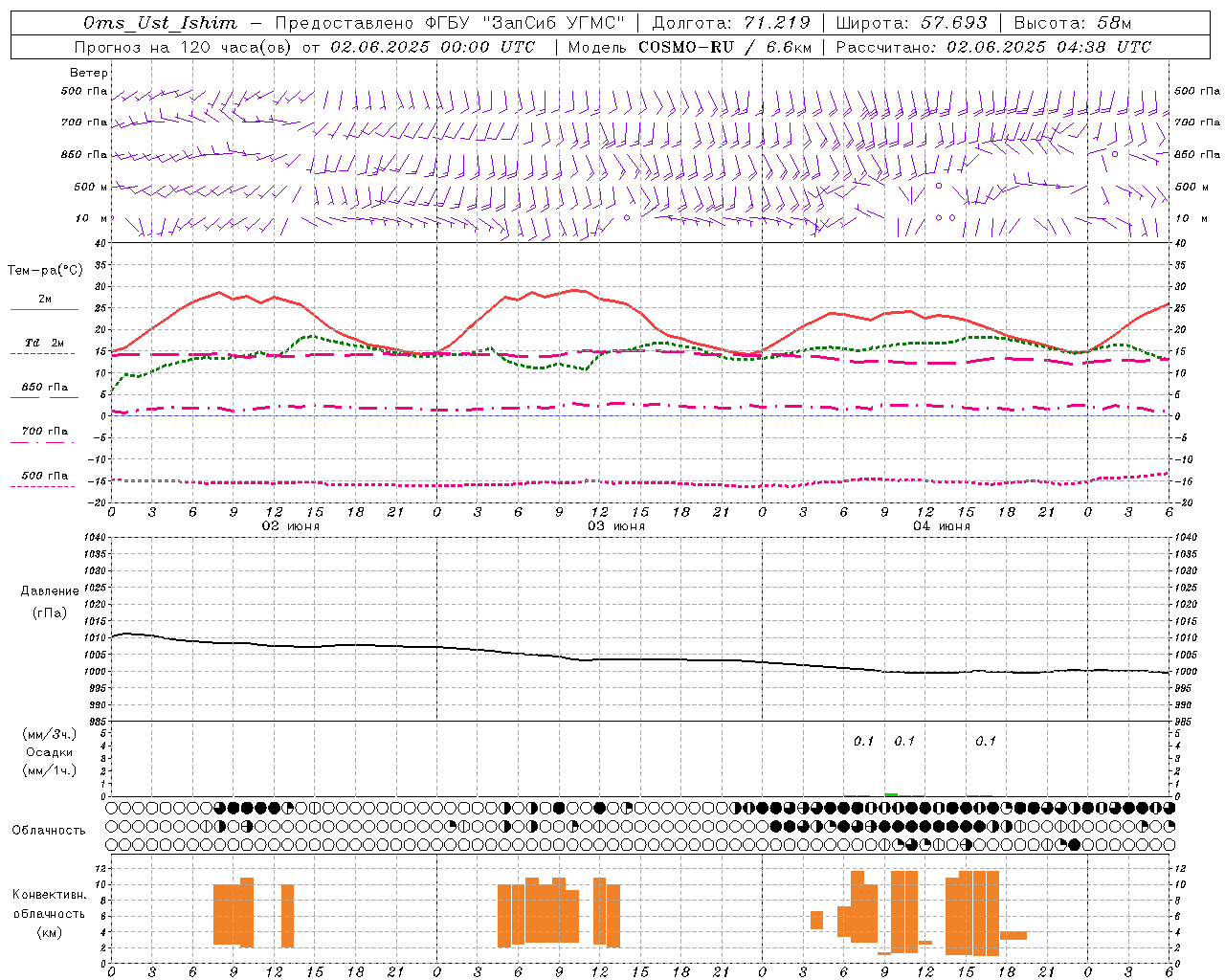
Task: Select the text Предоставлено ФГБУ "ЗапСиб УГМС"
Action: click(450, 23)
